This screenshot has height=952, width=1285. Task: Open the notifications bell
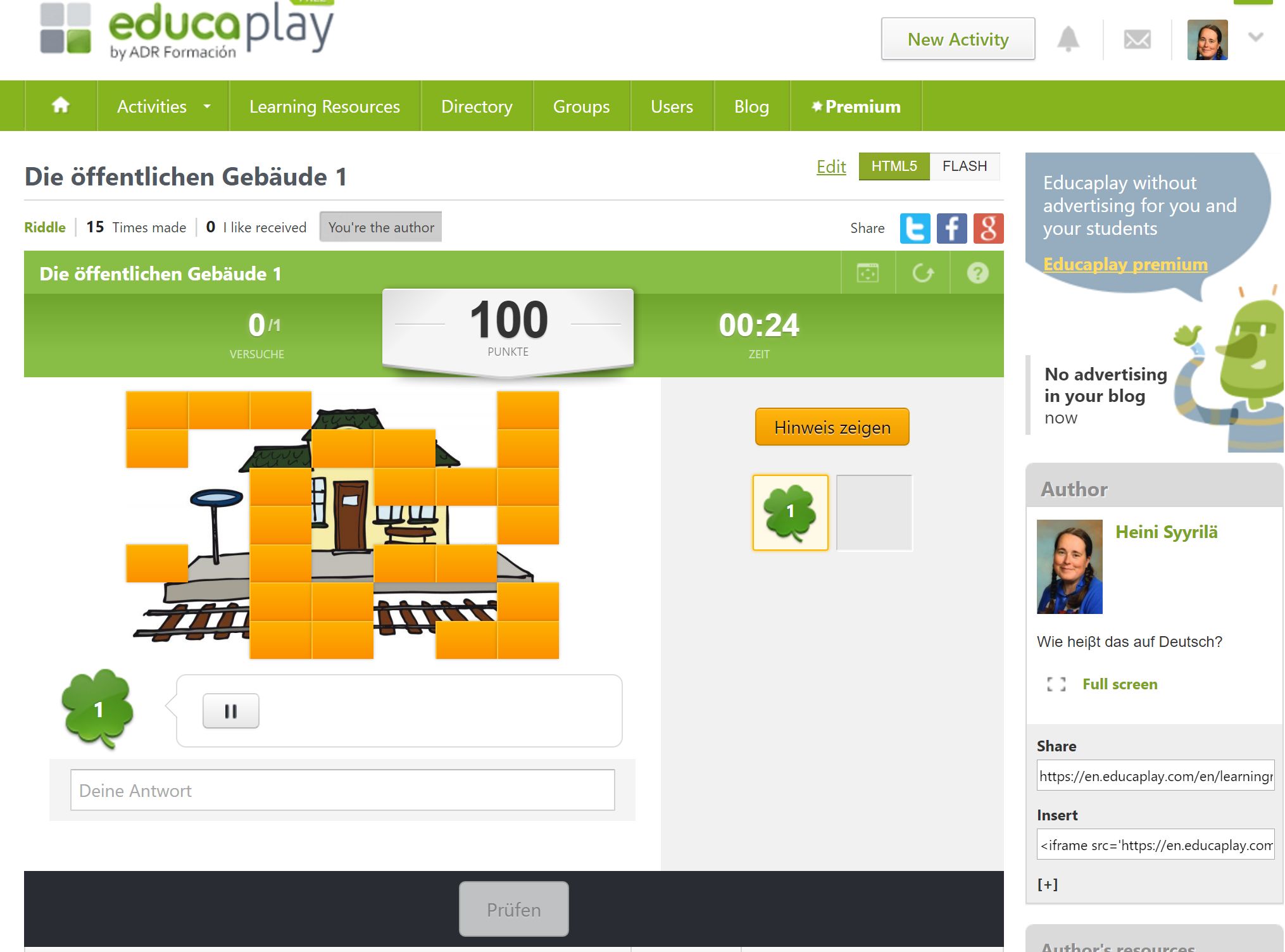click(1069, 39)
